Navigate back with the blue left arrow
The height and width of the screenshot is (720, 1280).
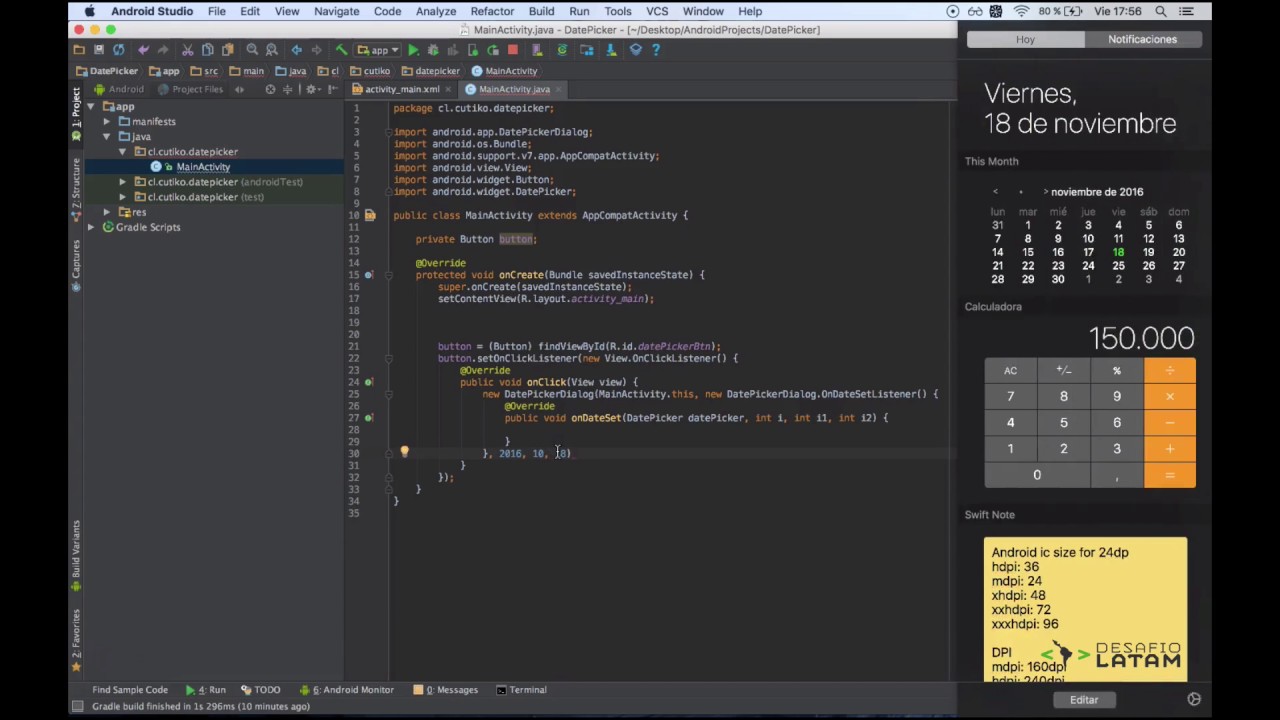(296, 50)
